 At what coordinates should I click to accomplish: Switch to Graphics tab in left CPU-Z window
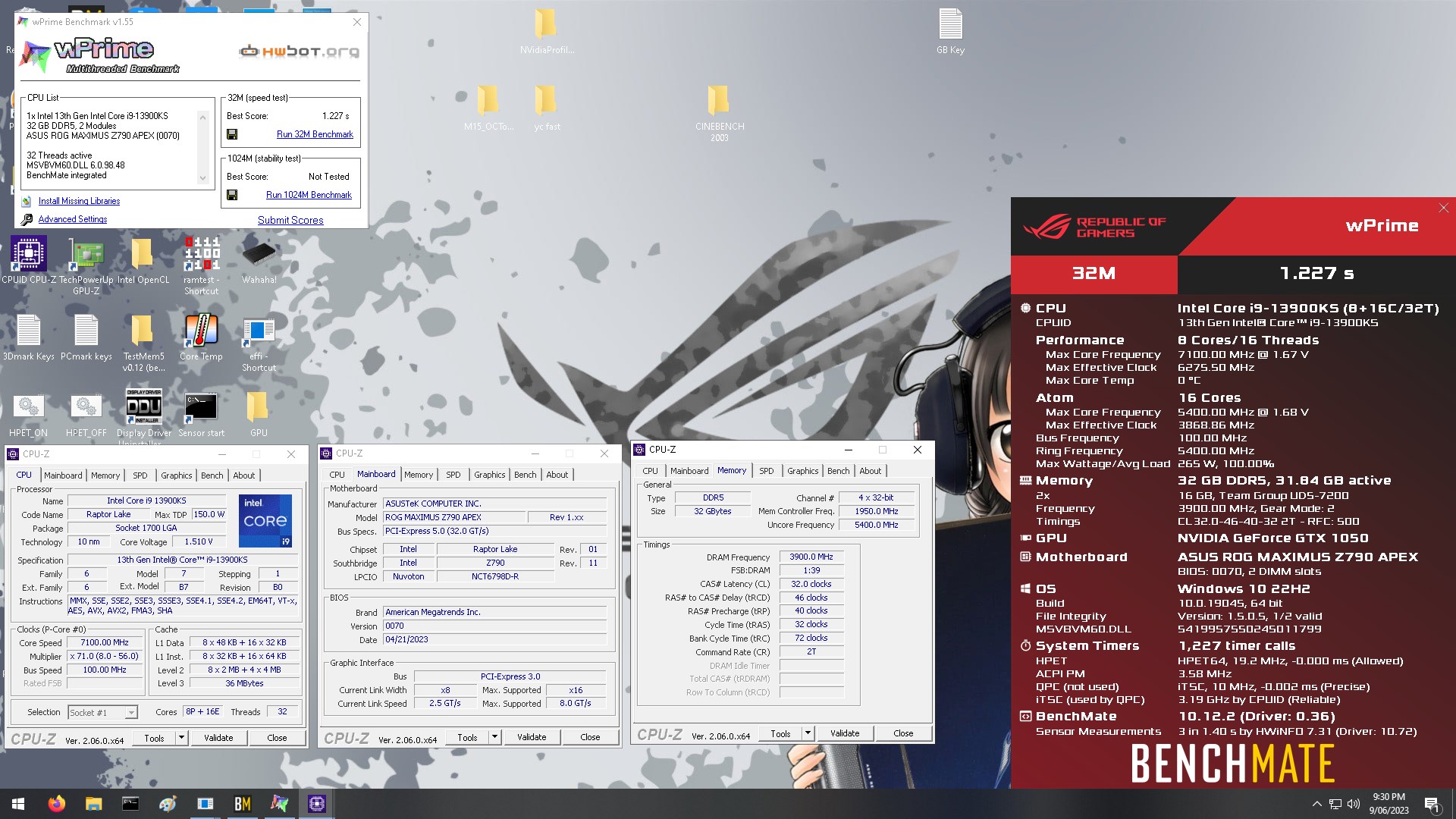[x=176, y=475]
